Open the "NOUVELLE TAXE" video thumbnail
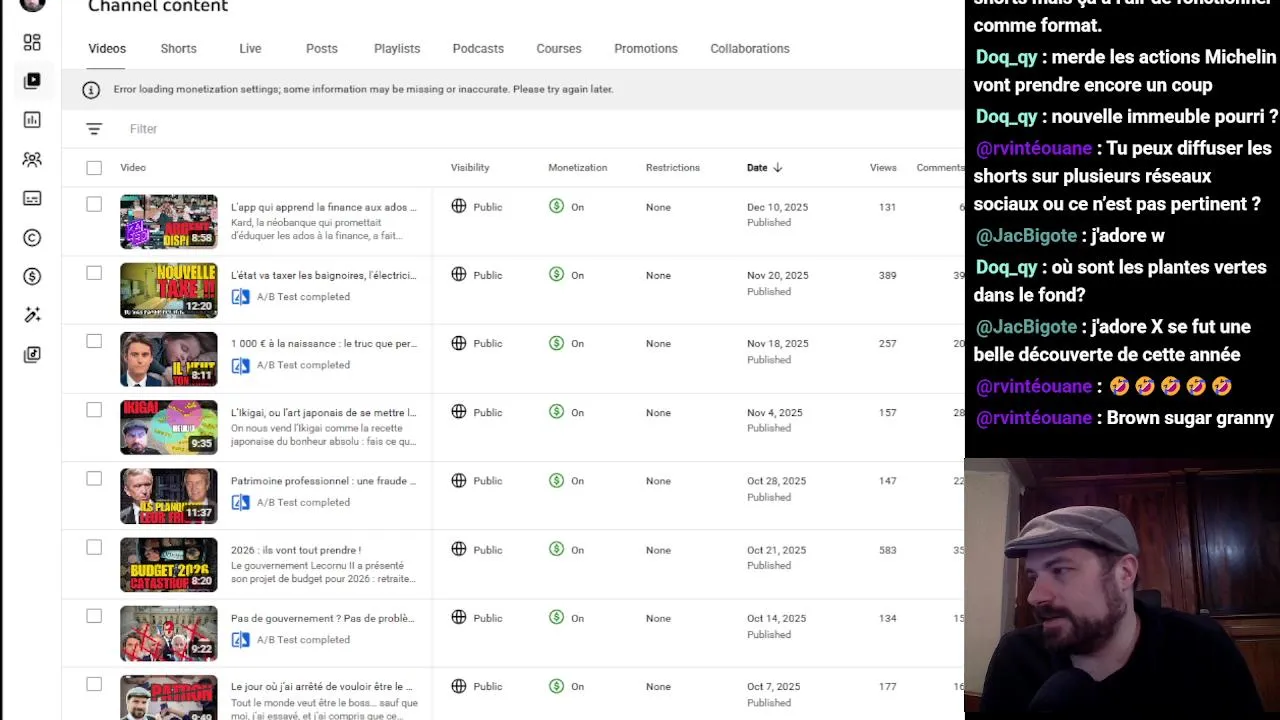 [168, 290]
